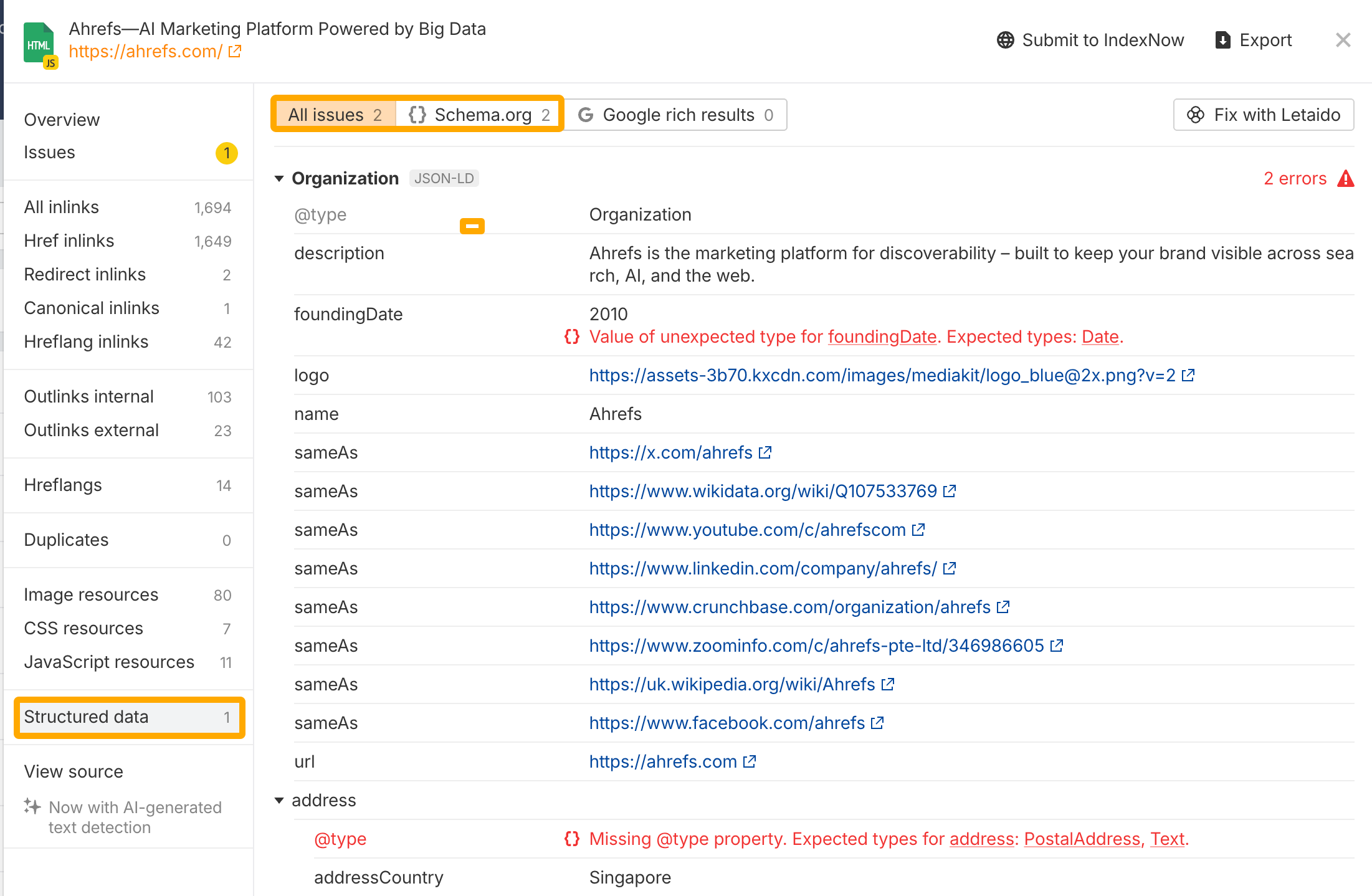Open the Structured data section
Image resolution: width=1372 pixels, height=896 pixels.
(x=129, y=717)
